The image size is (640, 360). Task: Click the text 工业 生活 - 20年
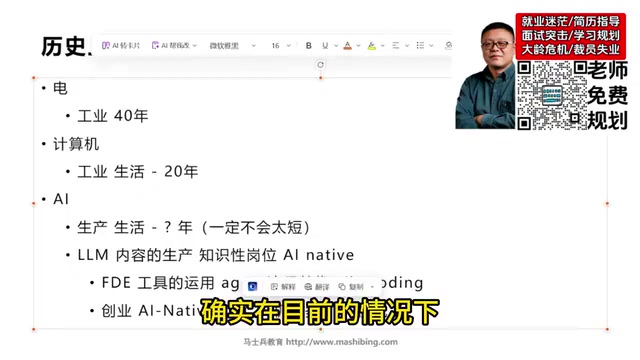point(138,172)
